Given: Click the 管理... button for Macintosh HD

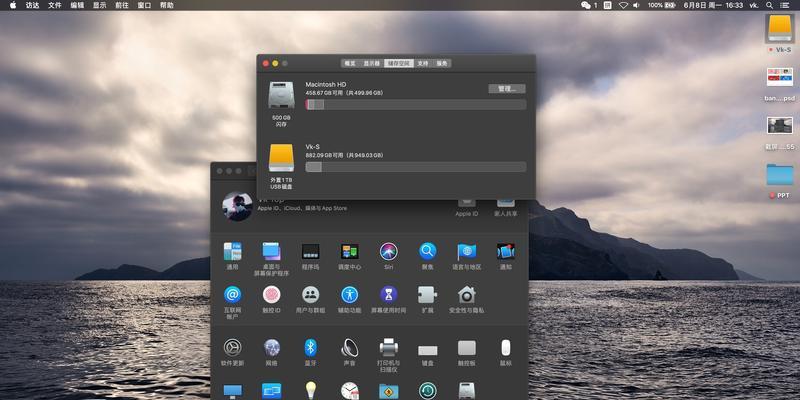Looking at the screenshot, I should pyautogui.click(x=507, y=89).
